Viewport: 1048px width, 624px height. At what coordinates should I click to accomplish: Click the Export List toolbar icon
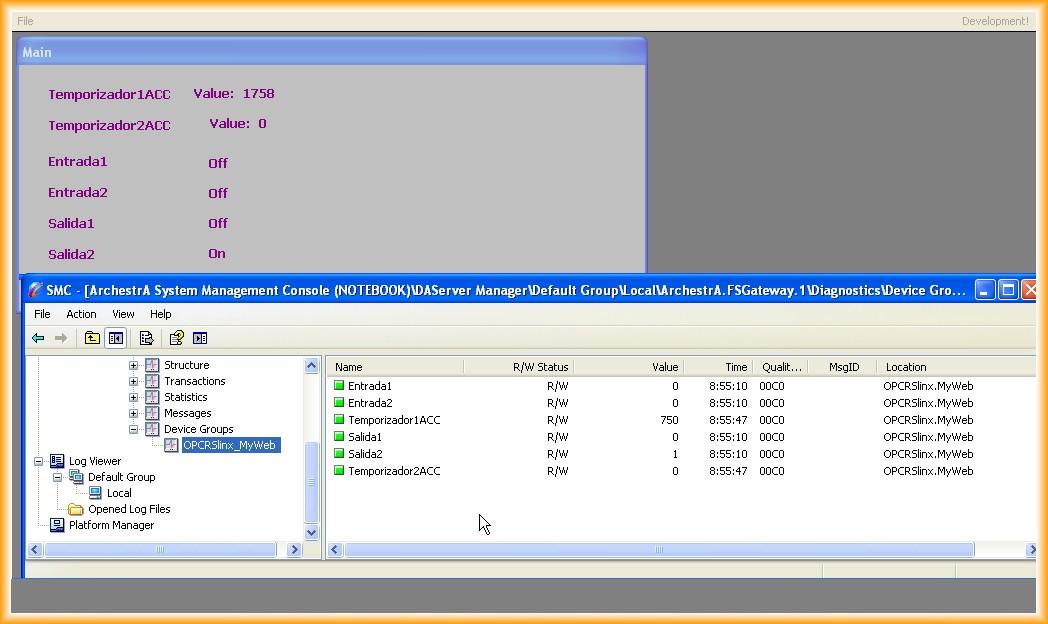(x=146, y=338)
